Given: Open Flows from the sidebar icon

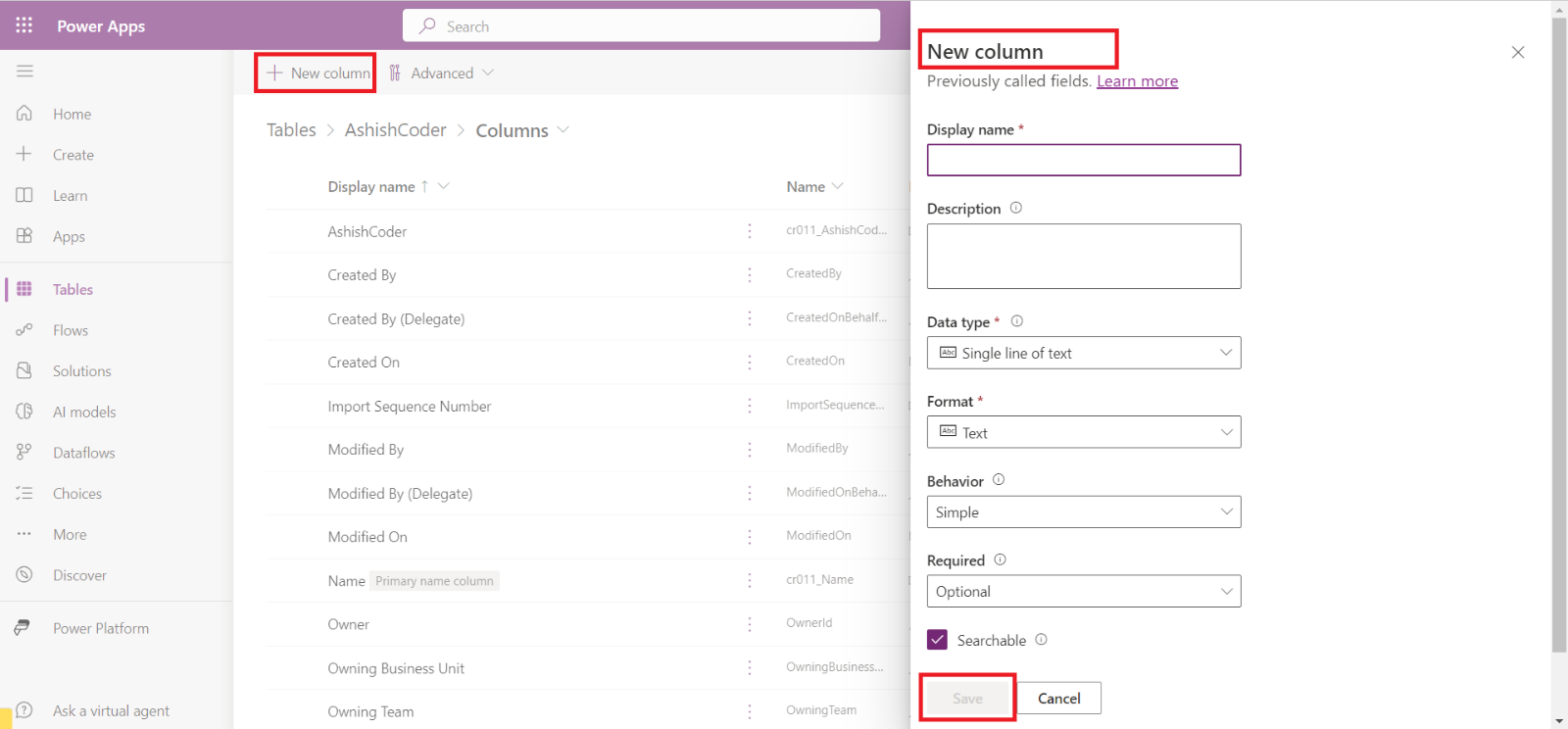Looking at the screenshot, I should click(24, 330).
